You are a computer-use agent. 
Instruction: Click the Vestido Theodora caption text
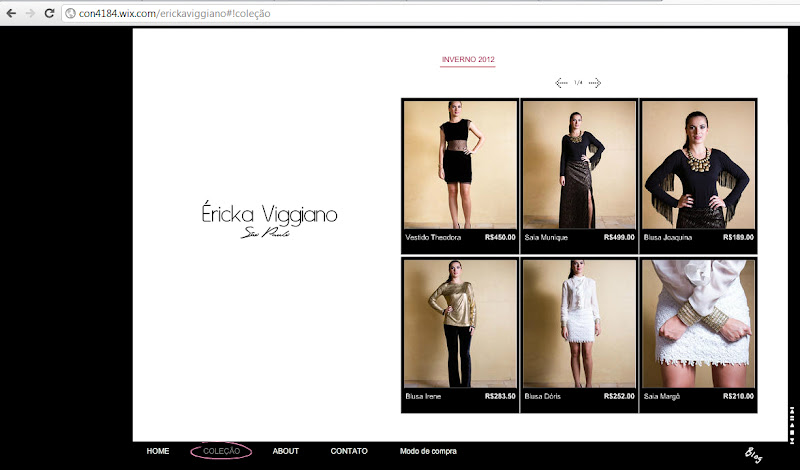pos(433,237)
